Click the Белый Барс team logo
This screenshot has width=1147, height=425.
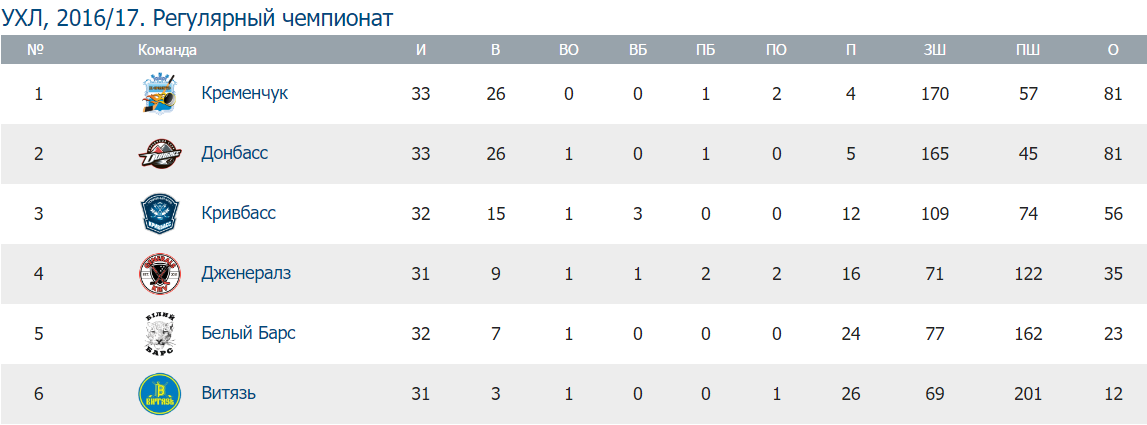click(159, 334)
